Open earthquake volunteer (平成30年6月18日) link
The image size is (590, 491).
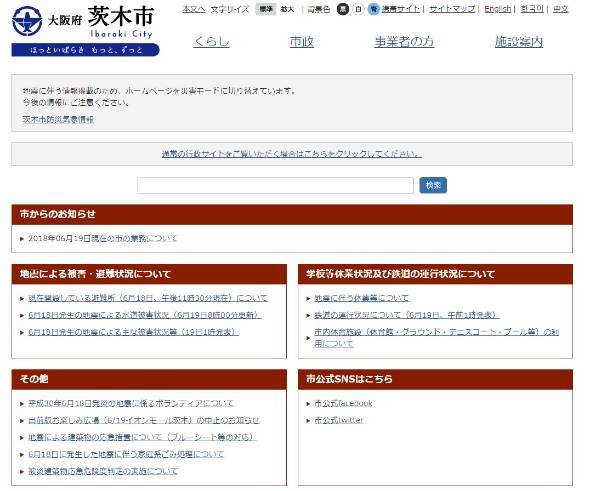131,403
